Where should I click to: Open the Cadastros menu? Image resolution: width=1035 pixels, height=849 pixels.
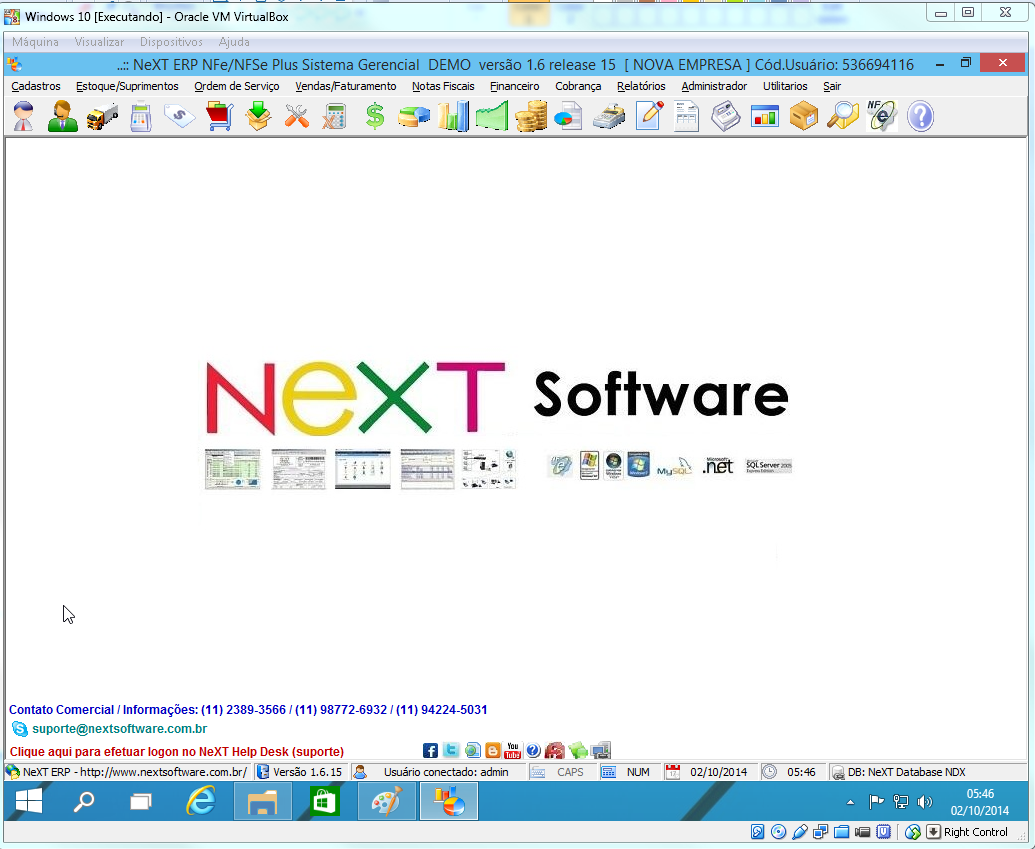pyautogui.click(x=35, y=86)
